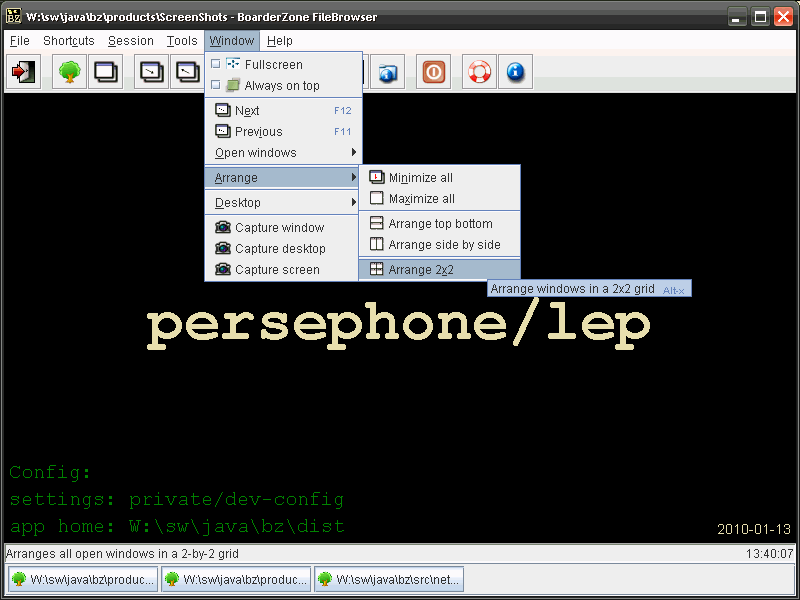
Task: Click the blue info circle toolbar icon
Action: tap(515, 72)
